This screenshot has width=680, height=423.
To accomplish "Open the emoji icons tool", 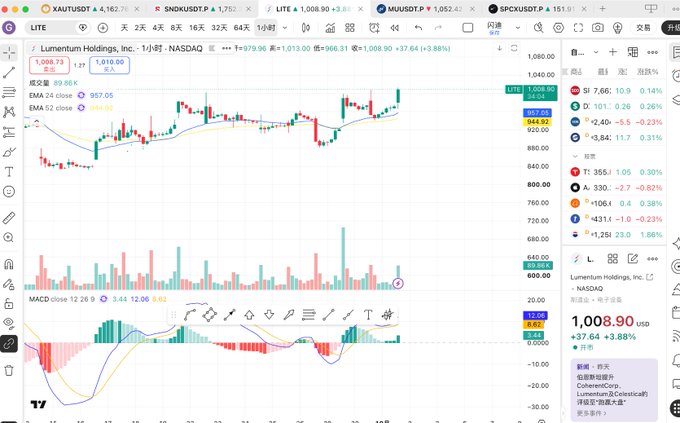I will [9, 191].
